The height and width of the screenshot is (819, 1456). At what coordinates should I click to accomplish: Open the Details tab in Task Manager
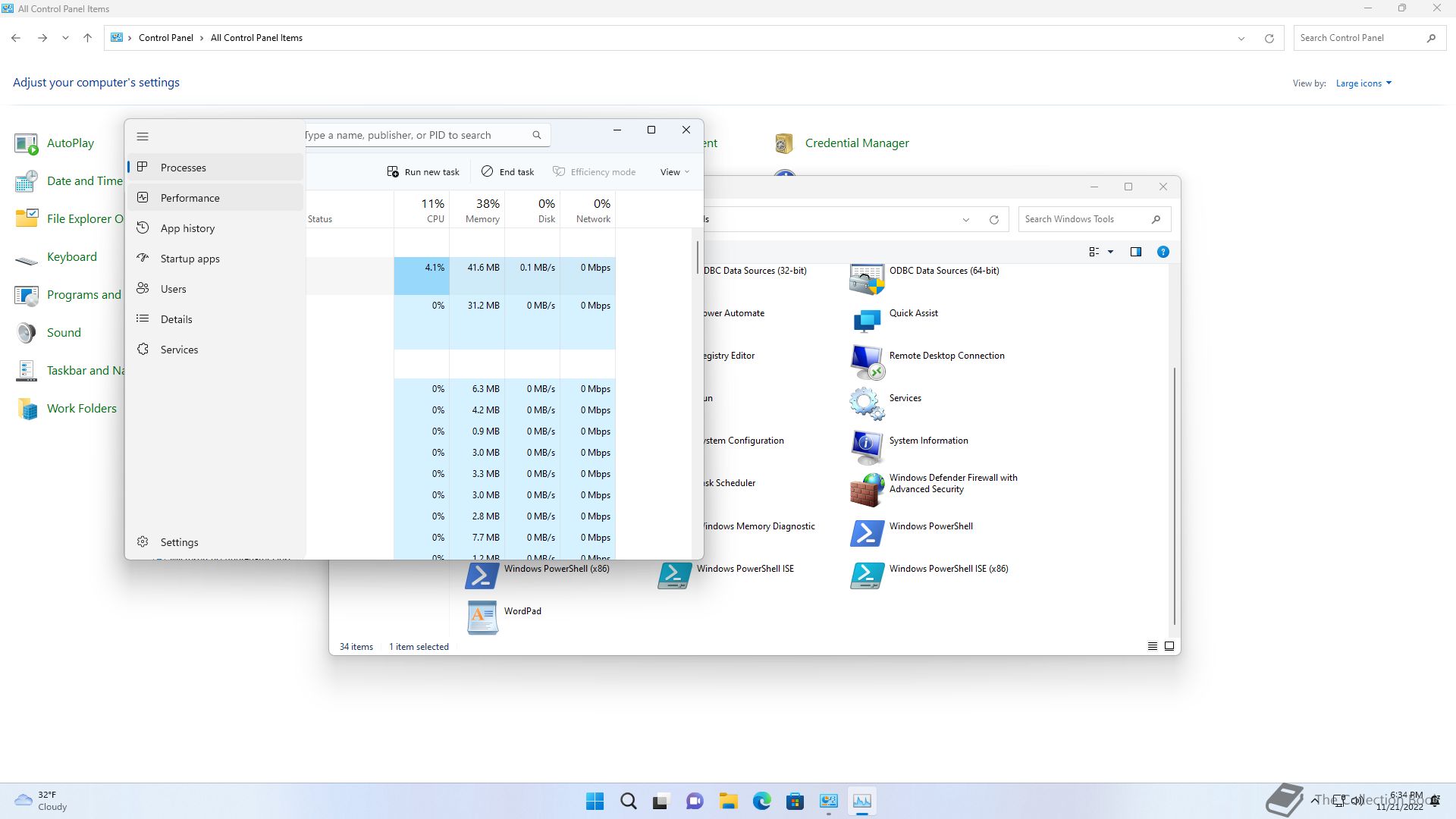click(x=216, y=319)
